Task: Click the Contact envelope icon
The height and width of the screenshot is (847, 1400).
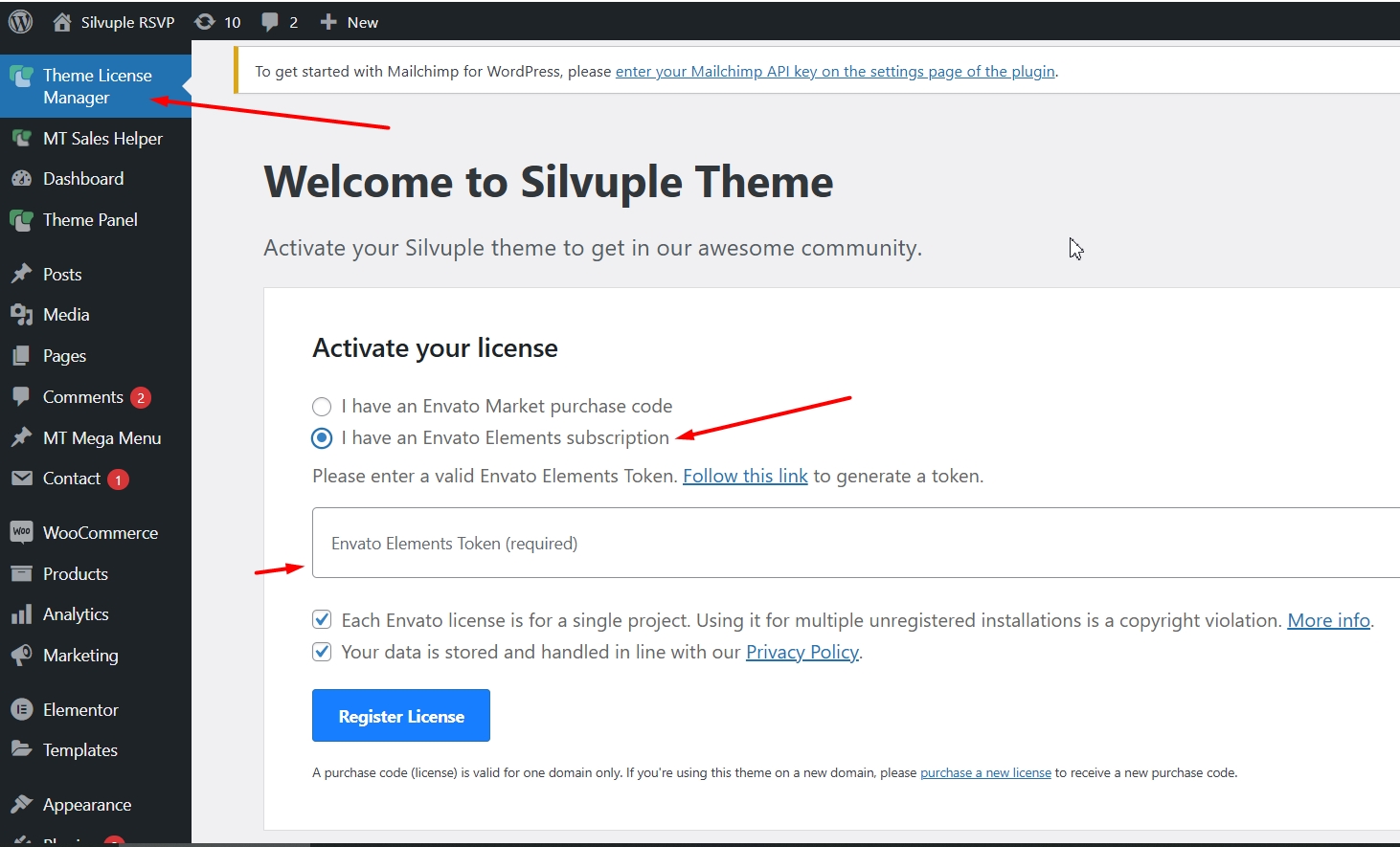Action: pyautogui.click(x=21, y=479)
